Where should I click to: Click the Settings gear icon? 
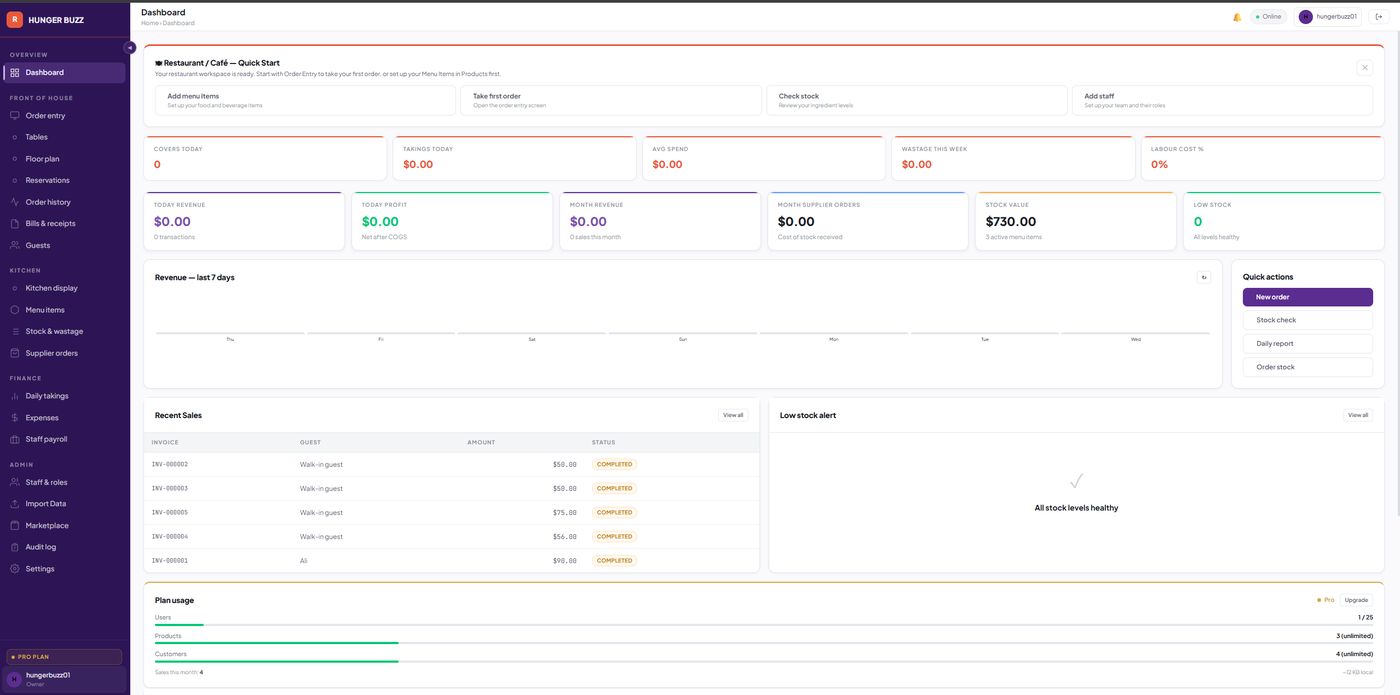click(x=15, y=568)
